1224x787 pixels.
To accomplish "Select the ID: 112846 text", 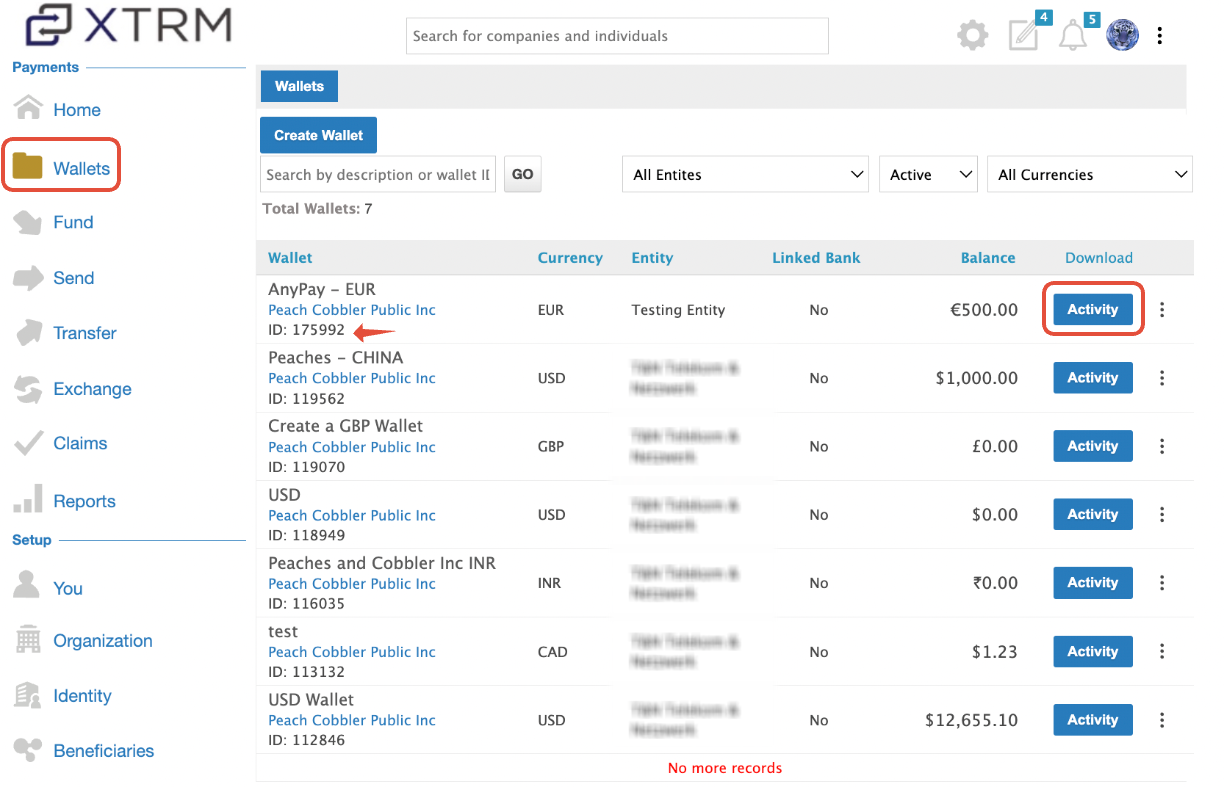I will point(306,740).
